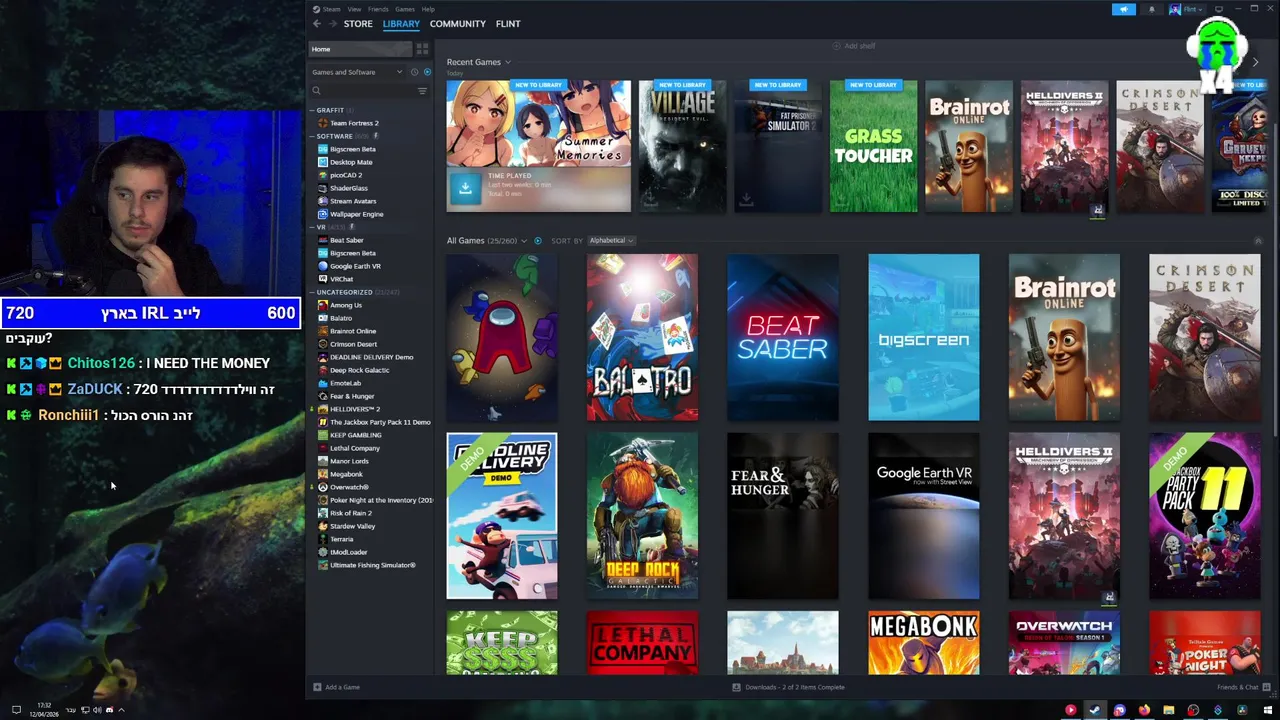Select Team Fortress 2 in the sidebar
Screen dimensions: 1280x720
(354, 123)
